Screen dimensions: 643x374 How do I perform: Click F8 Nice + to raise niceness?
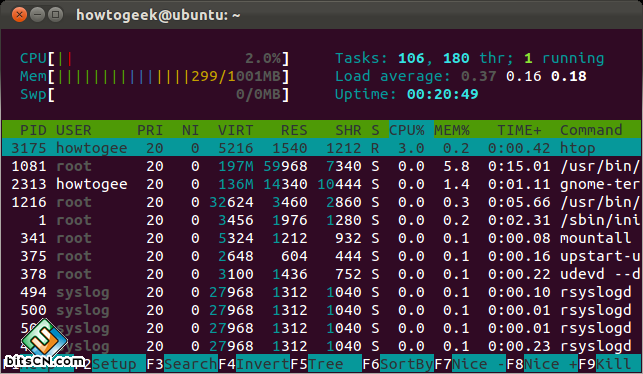coord(542,364)
